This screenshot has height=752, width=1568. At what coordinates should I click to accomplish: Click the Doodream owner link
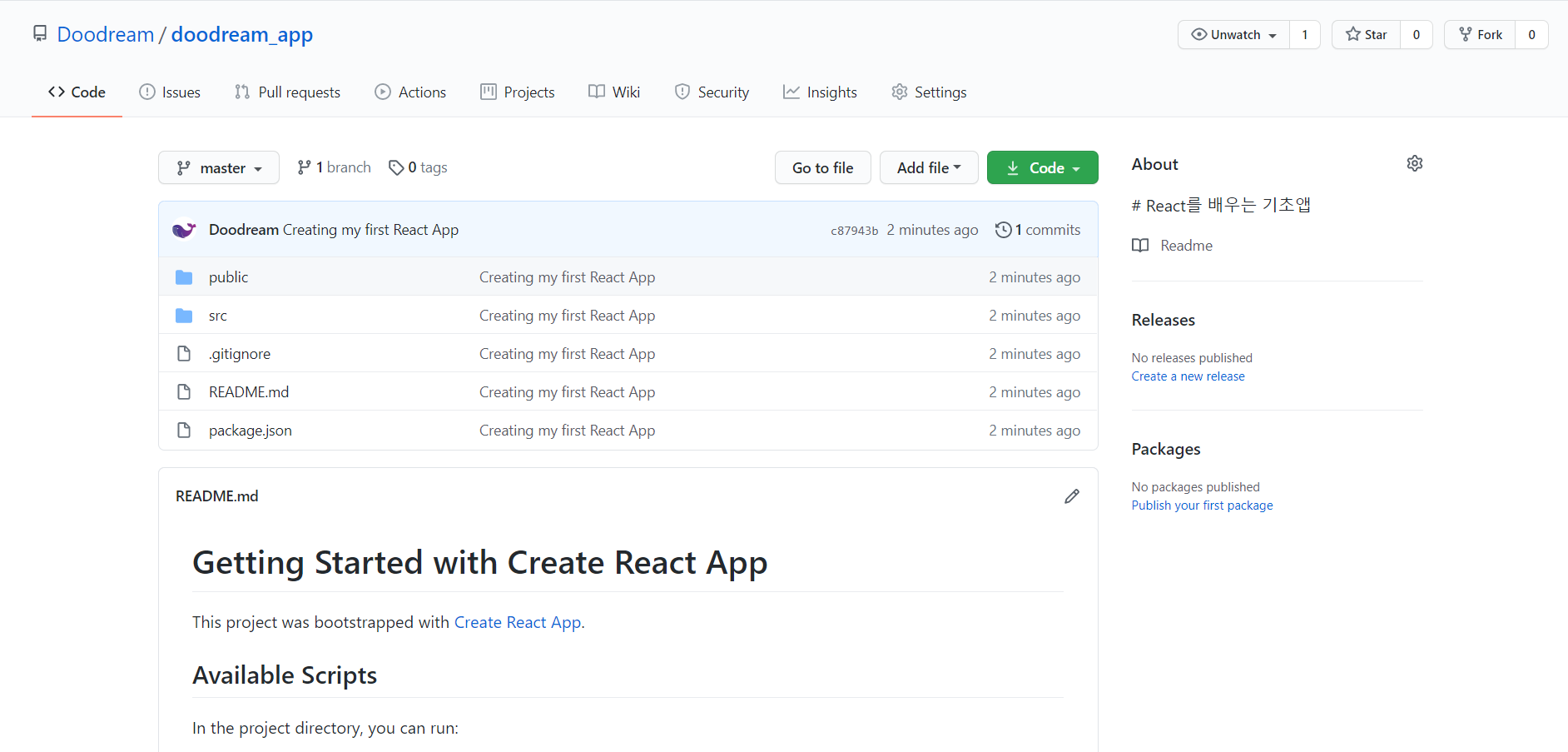(106, 34)
